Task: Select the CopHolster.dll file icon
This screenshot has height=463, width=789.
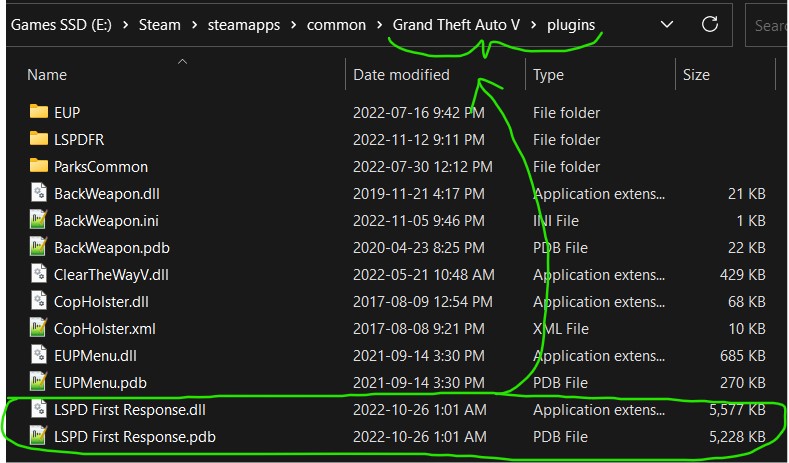Action: (39, 301)
